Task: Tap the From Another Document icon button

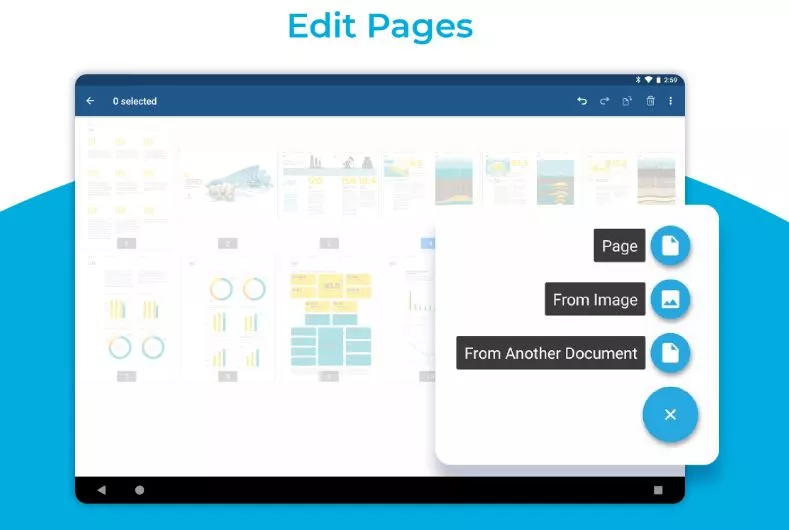Action: (x=670, y=353)
